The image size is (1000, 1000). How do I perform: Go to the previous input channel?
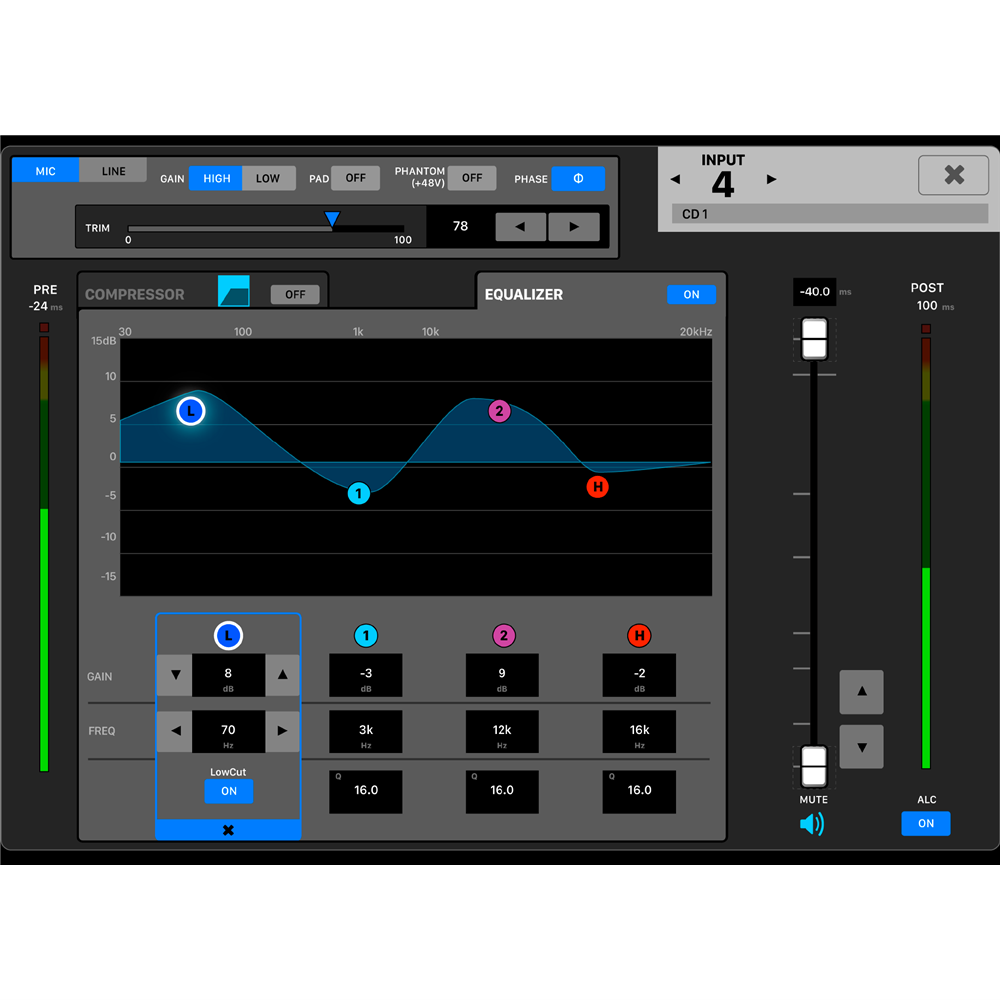point(675,180)
